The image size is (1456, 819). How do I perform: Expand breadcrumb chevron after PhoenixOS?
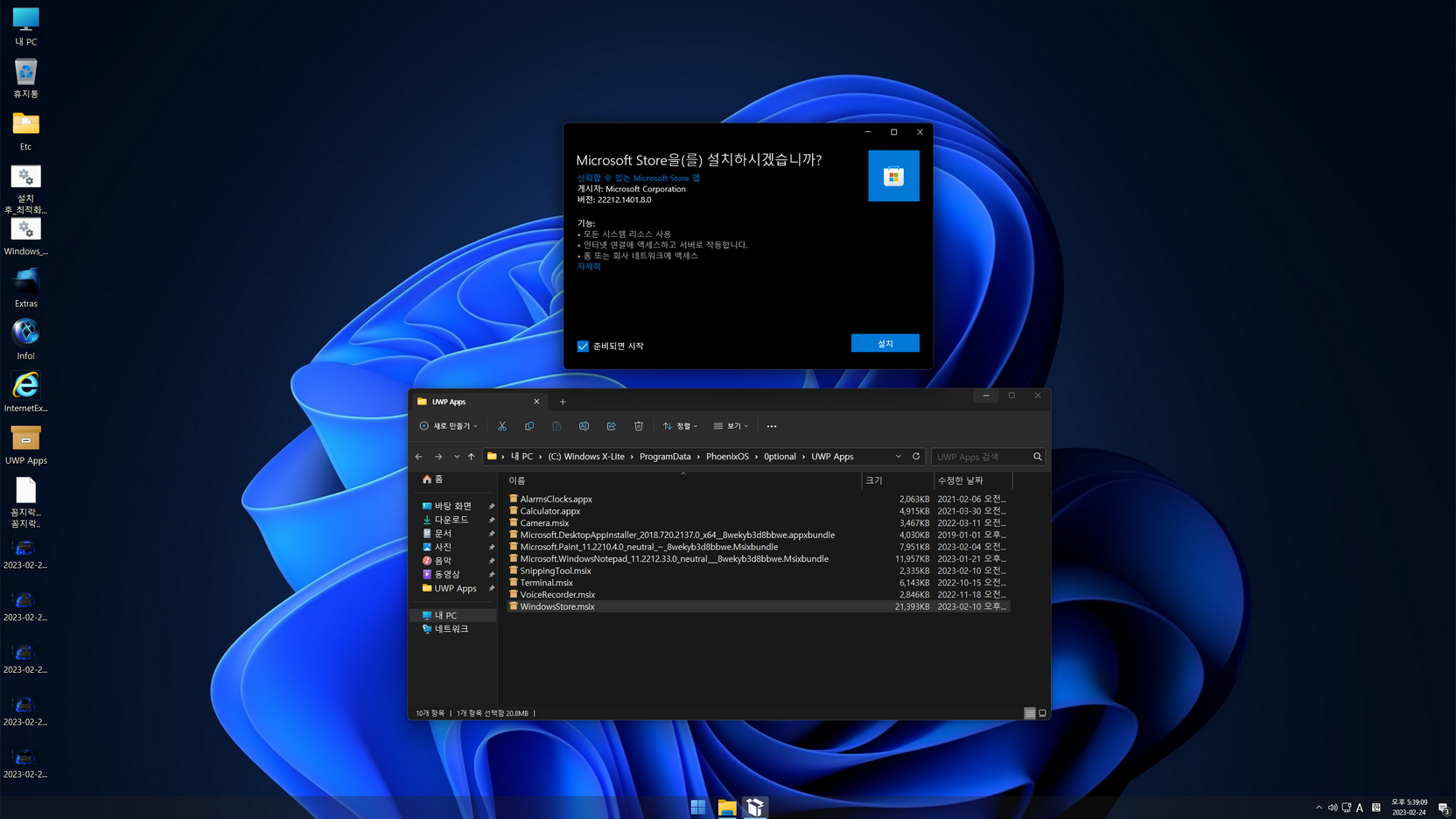pos(756,457)
